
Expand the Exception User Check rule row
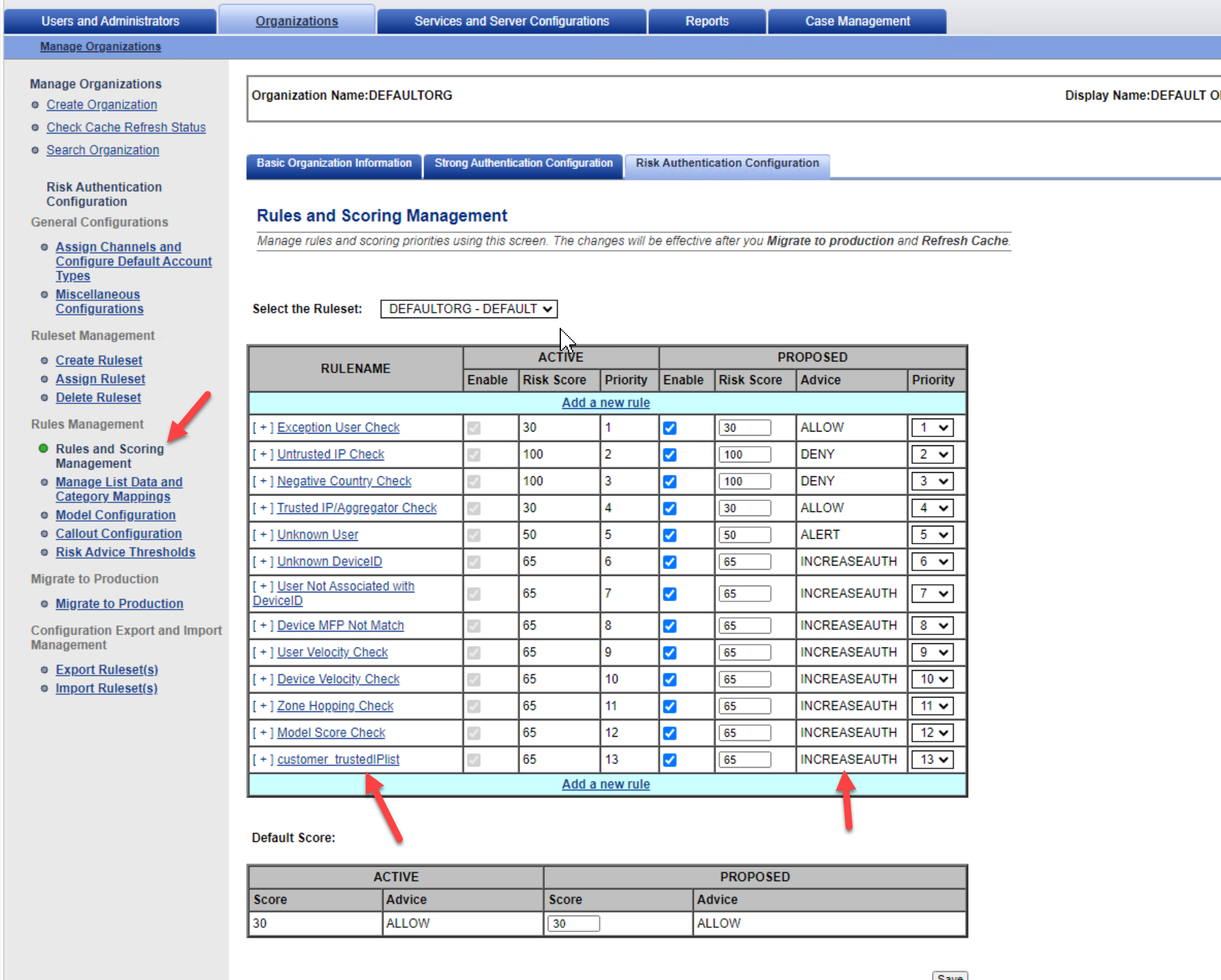(263, 427)
